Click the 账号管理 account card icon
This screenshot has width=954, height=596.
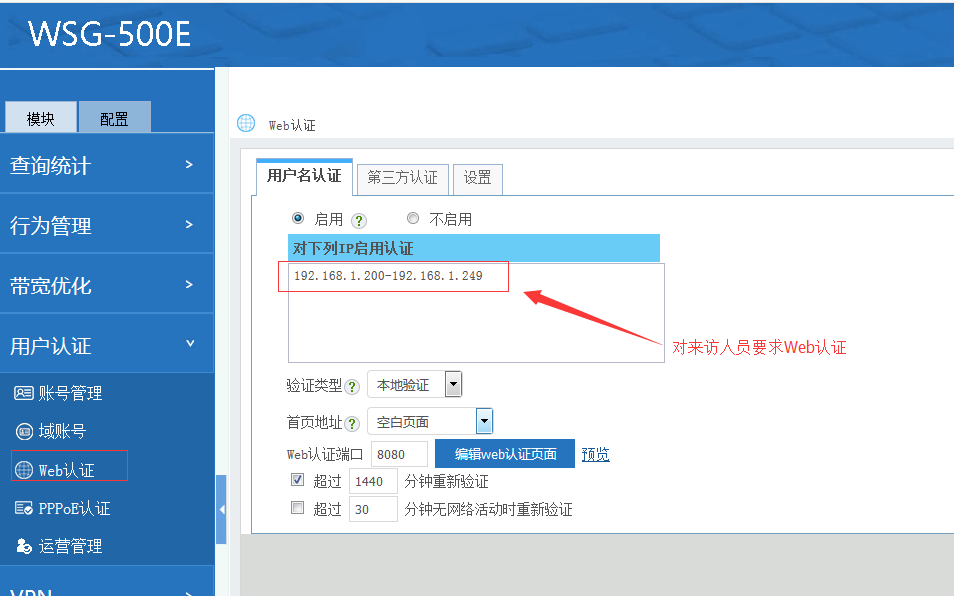click(24, 393)
